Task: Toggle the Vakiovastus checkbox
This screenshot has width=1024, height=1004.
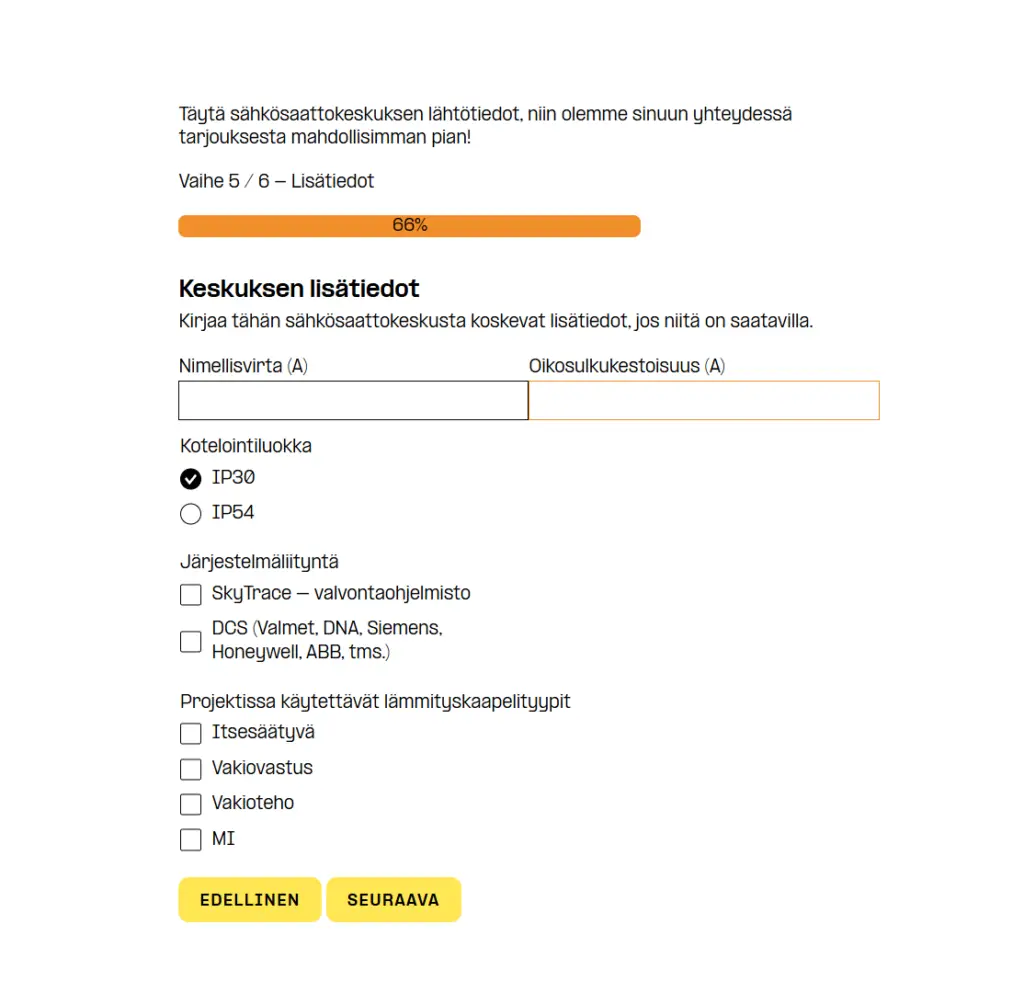Action: point(191,769)
